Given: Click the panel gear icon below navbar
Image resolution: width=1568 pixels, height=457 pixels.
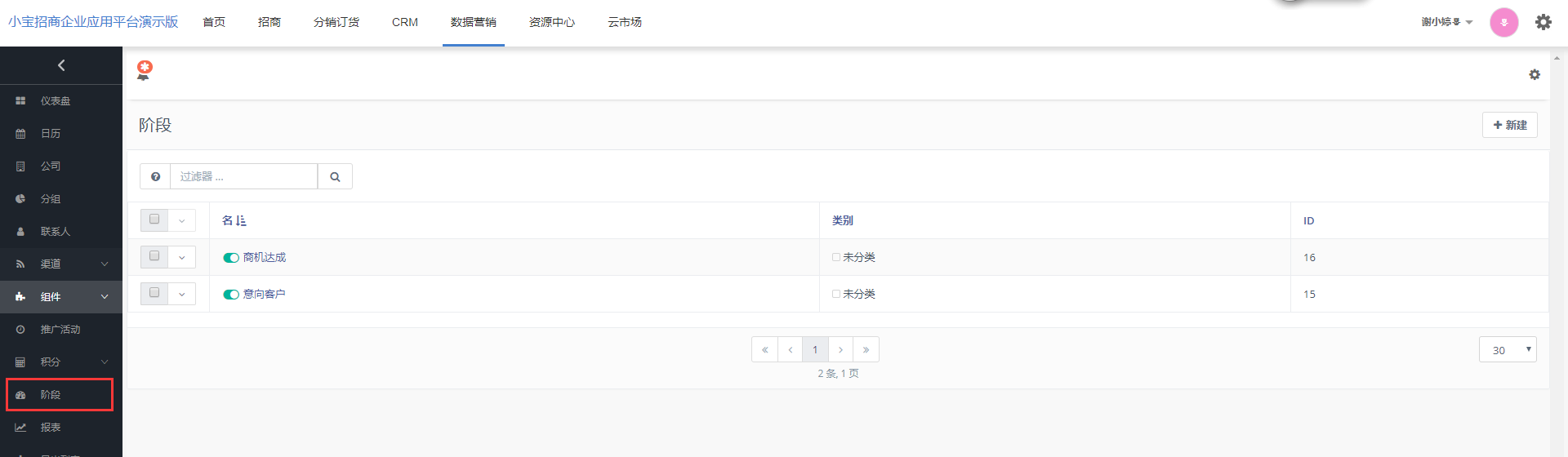Looking at the screenshot, I should pos(1535,74).
